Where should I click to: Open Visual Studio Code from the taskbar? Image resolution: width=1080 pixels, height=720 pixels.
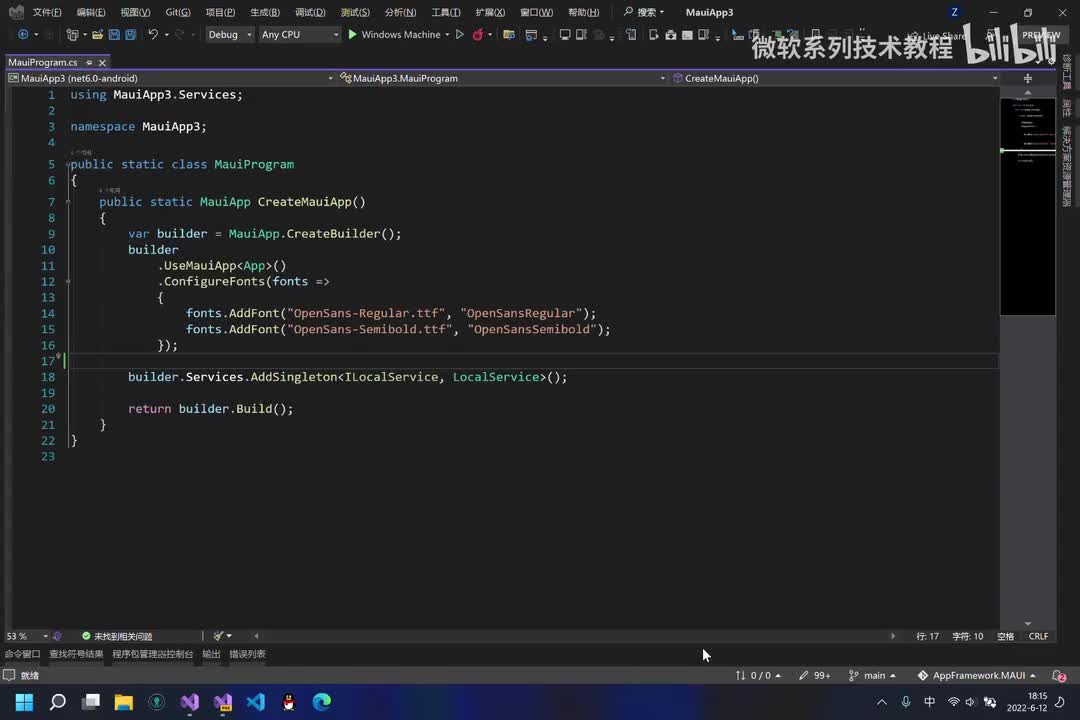pos(256,701)
